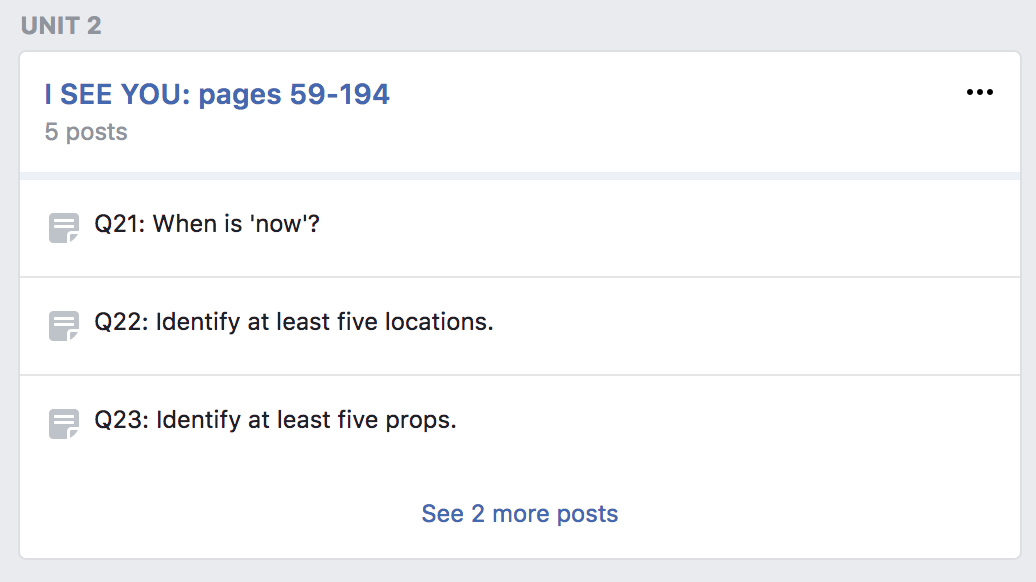Image resolution: width=1036 pixels, height=582 pixels.
Task: Open post 'Q23: Identify at least five props'
Action: pyautogui.click(x=276, y=419)
